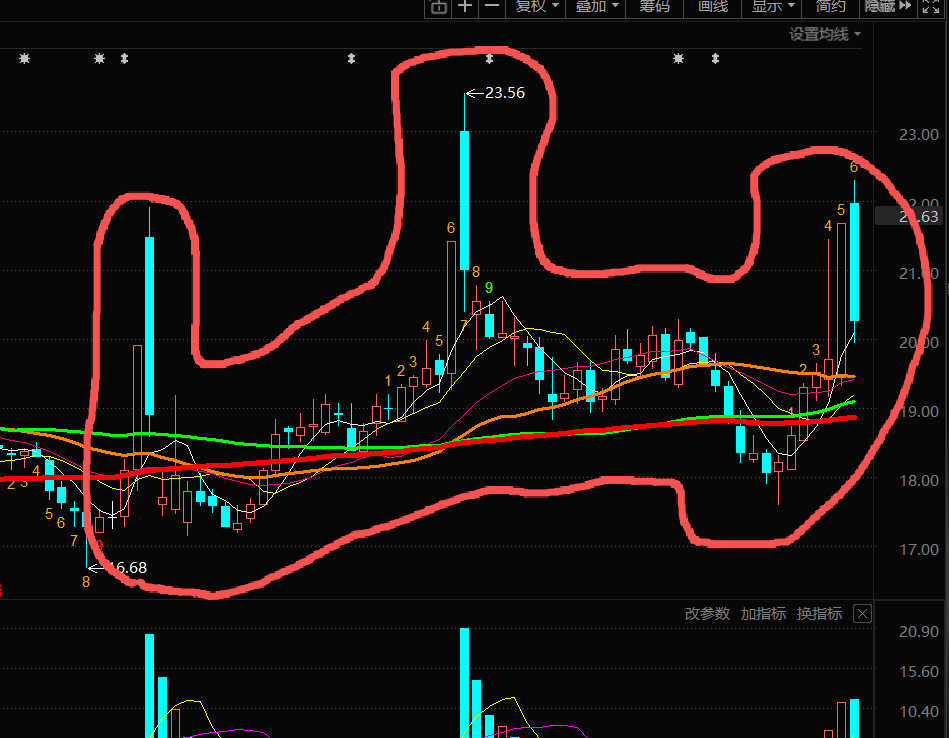The width and height of the screenshot is (949, 738).
Task: Click 加指标 to add an indicator
Action: pos(763,614)
